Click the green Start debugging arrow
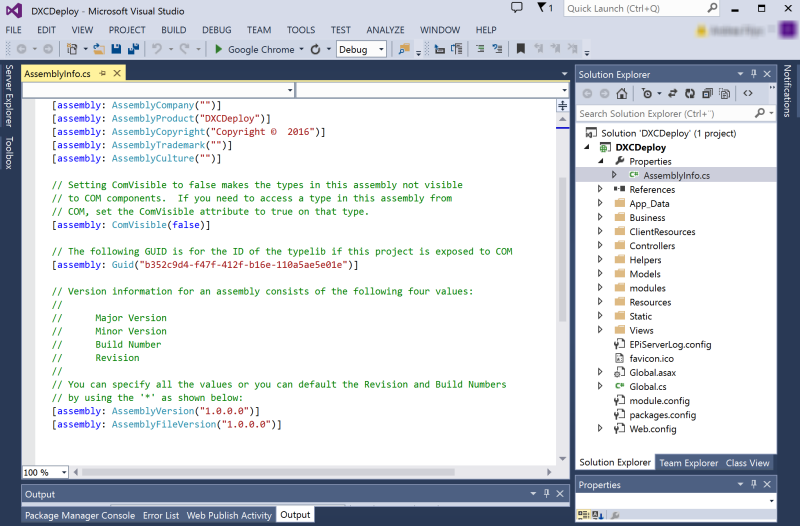This screenshot has height=526, width=800. tap(219, 49)
